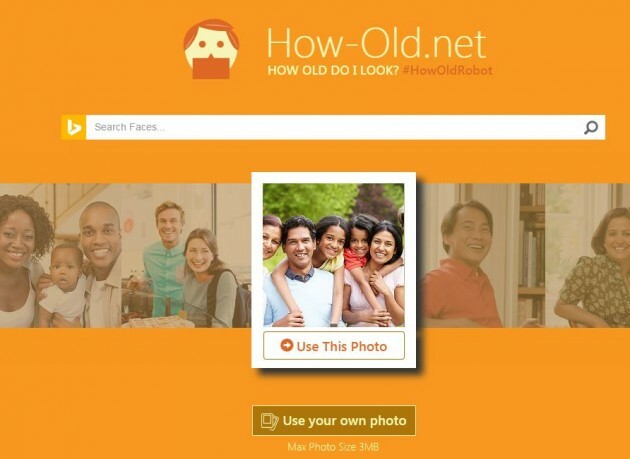Pick the photo of the man in the red polo

480,256
